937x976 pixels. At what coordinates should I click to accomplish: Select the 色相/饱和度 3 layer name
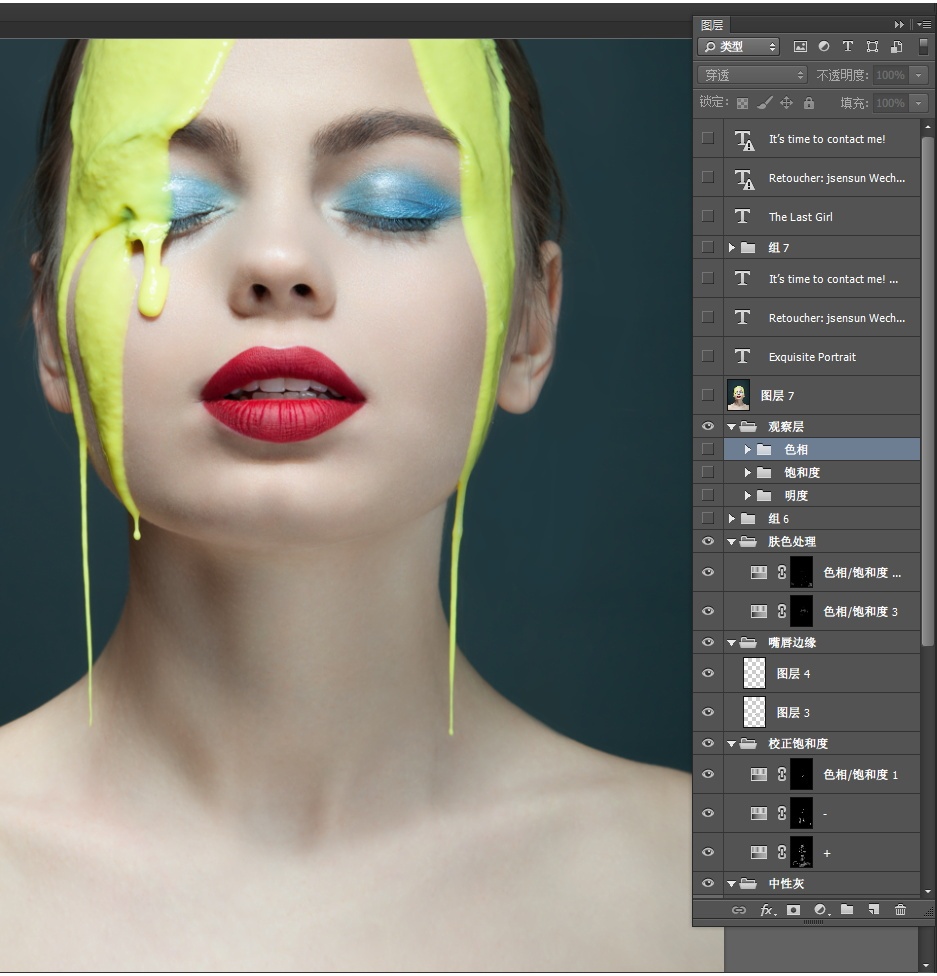(860, 611)
